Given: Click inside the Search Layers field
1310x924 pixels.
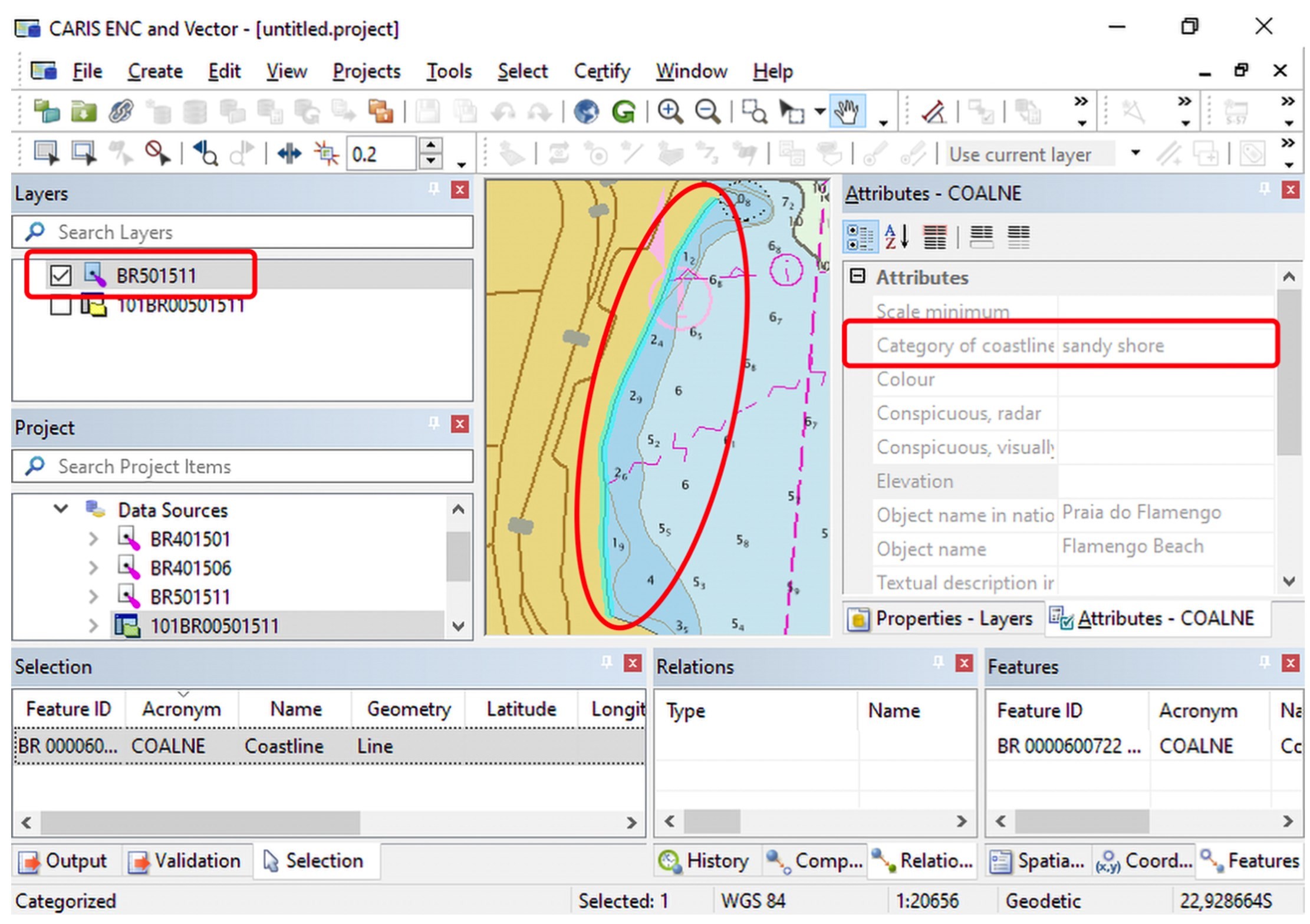Looking at the screenshot, I should pyautogui.click(x=236, y=232).
